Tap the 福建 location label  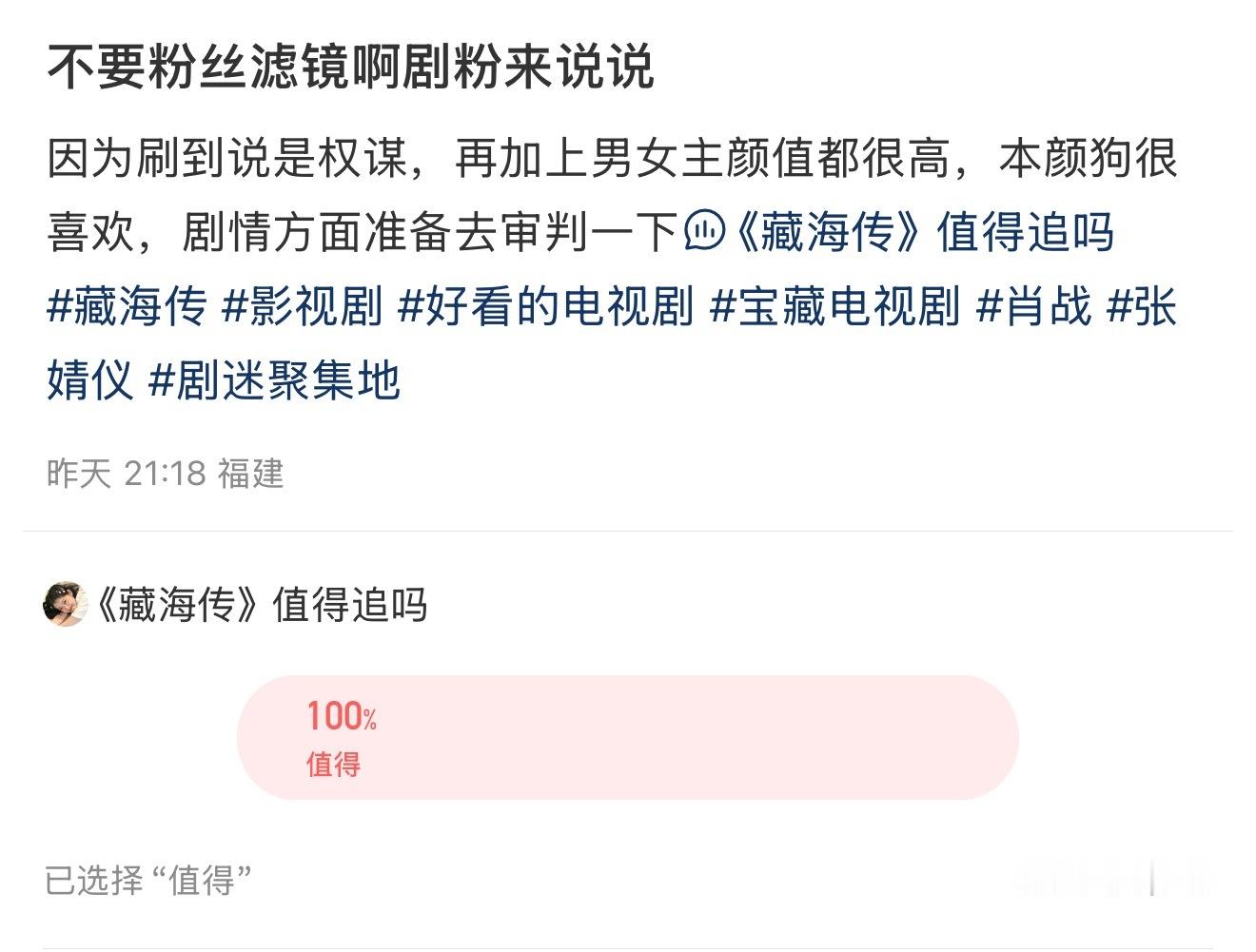pos(251,473)
